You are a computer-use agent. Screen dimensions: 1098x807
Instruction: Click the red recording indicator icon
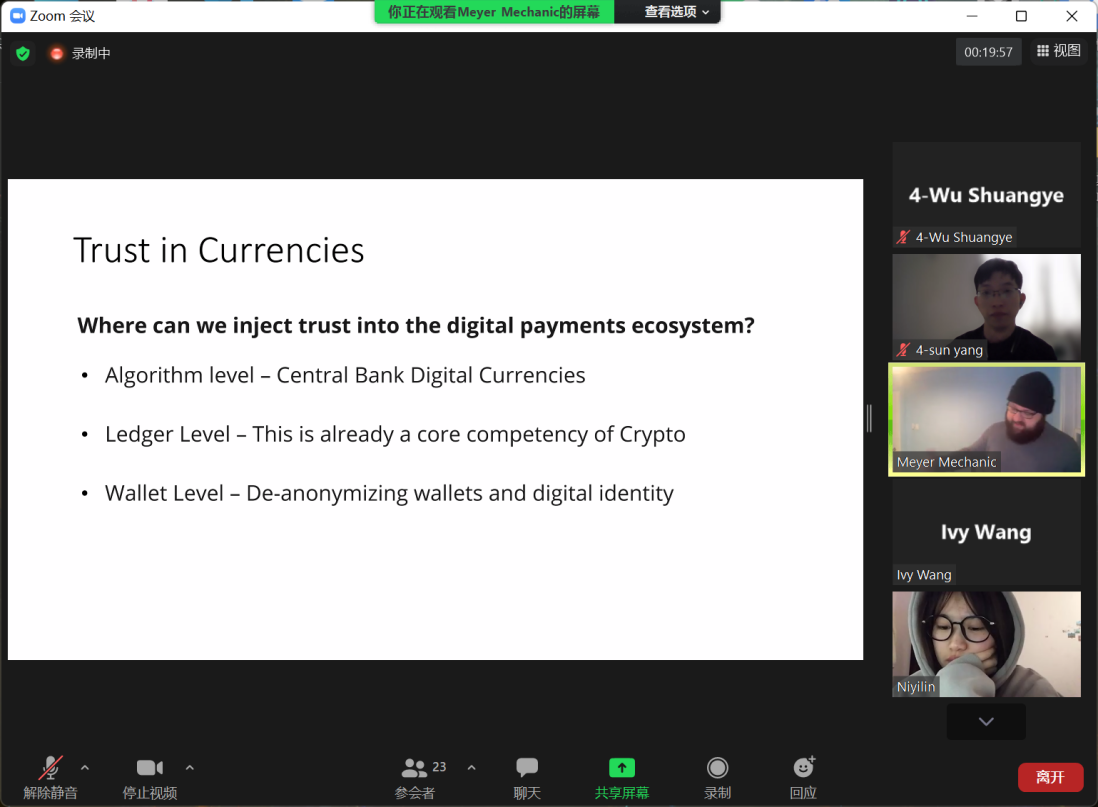[x=57, y=53]
